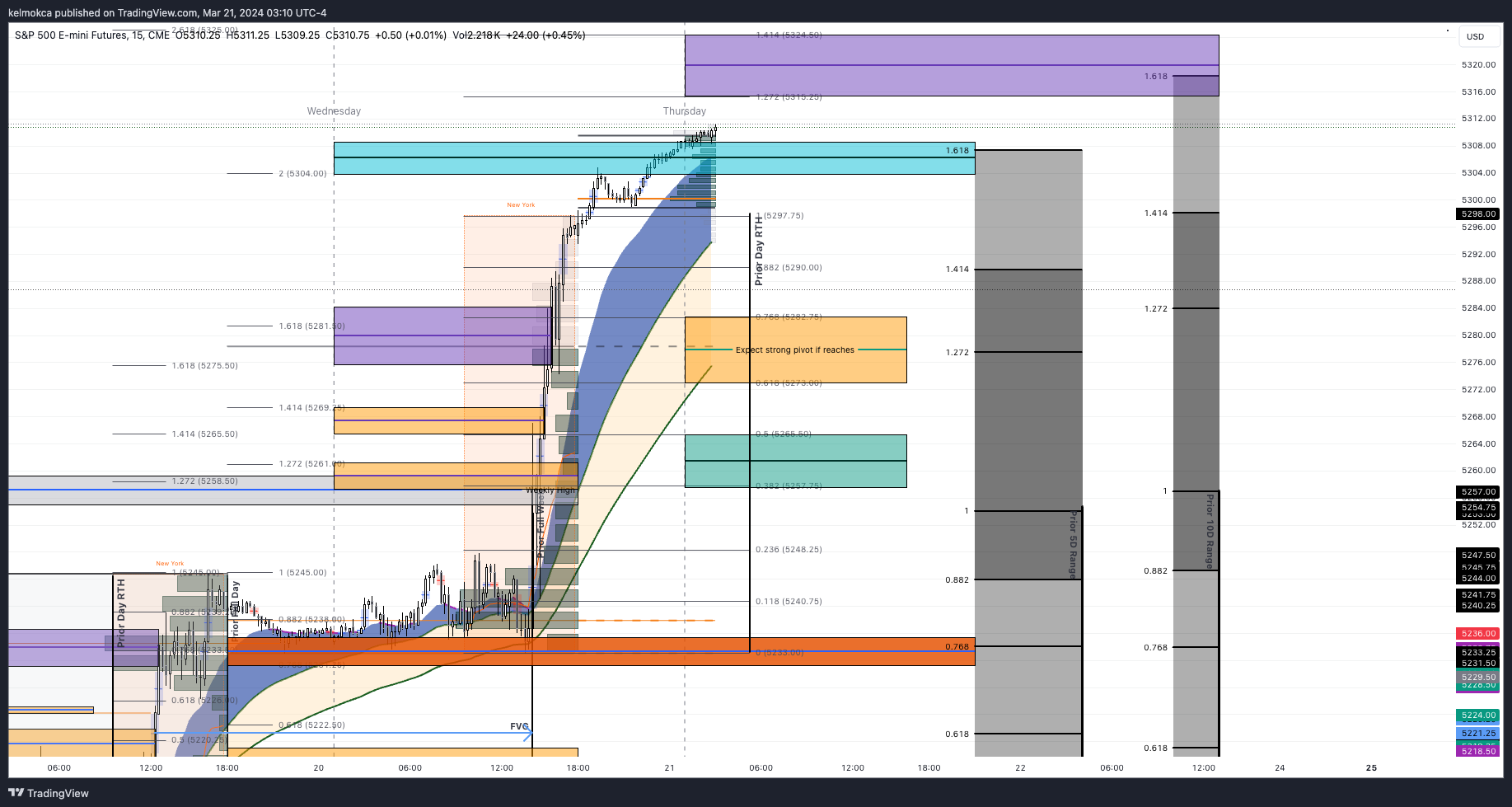Click the 0.768 (5282.75) retracement label
This screenshot has height=807, width=1512.
[x=789, y=317]
